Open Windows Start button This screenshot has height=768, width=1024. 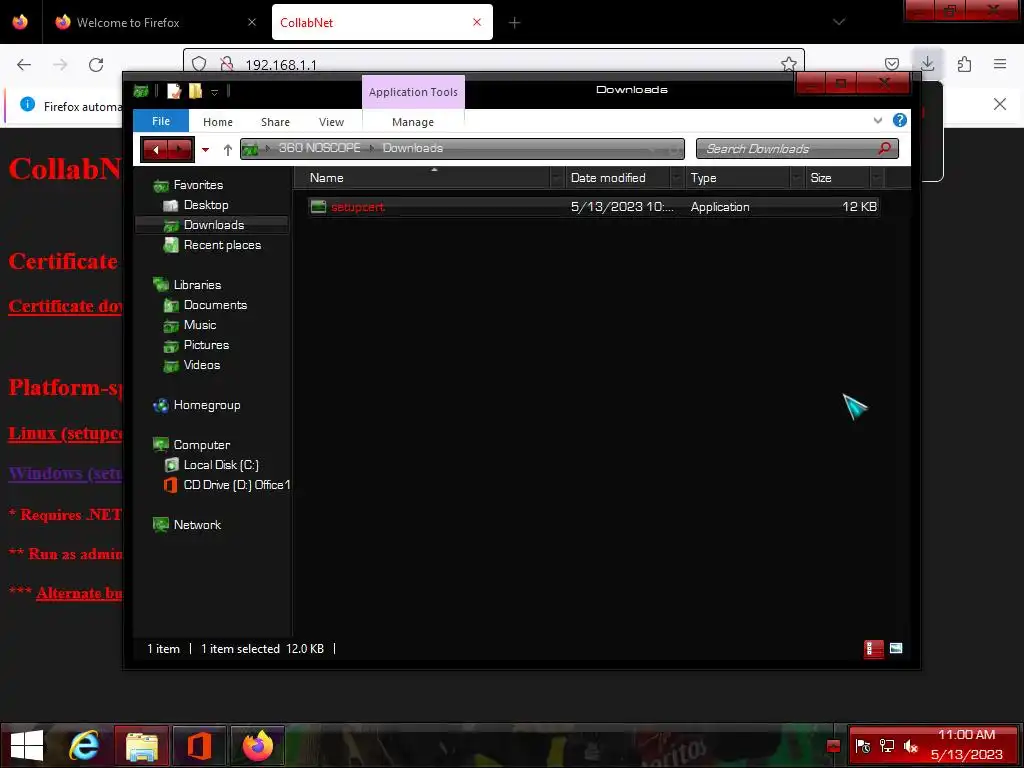(x=27, y=746)
